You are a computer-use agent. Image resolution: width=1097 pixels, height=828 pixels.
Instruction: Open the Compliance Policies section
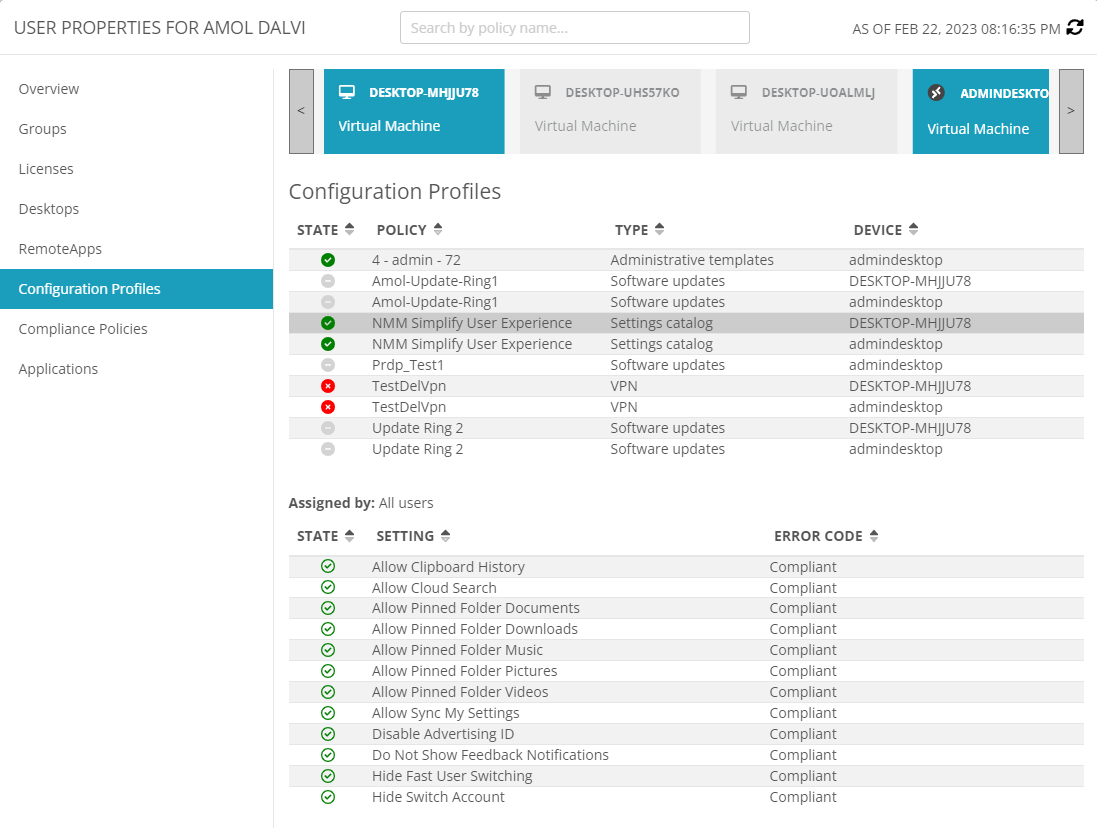83,329
